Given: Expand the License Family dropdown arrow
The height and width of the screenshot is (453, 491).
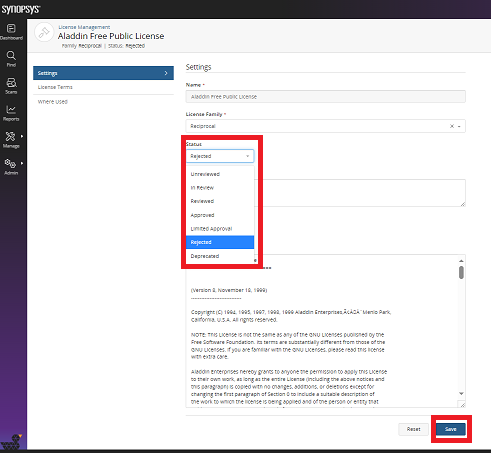Looking at the screenshot, I should (459, 126).
